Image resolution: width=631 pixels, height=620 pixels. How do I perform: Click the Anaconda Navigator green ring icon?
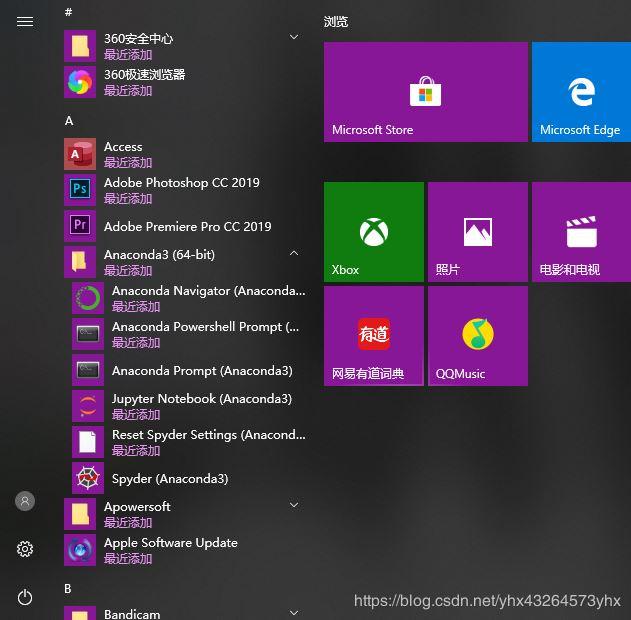(x=88, y=298)
